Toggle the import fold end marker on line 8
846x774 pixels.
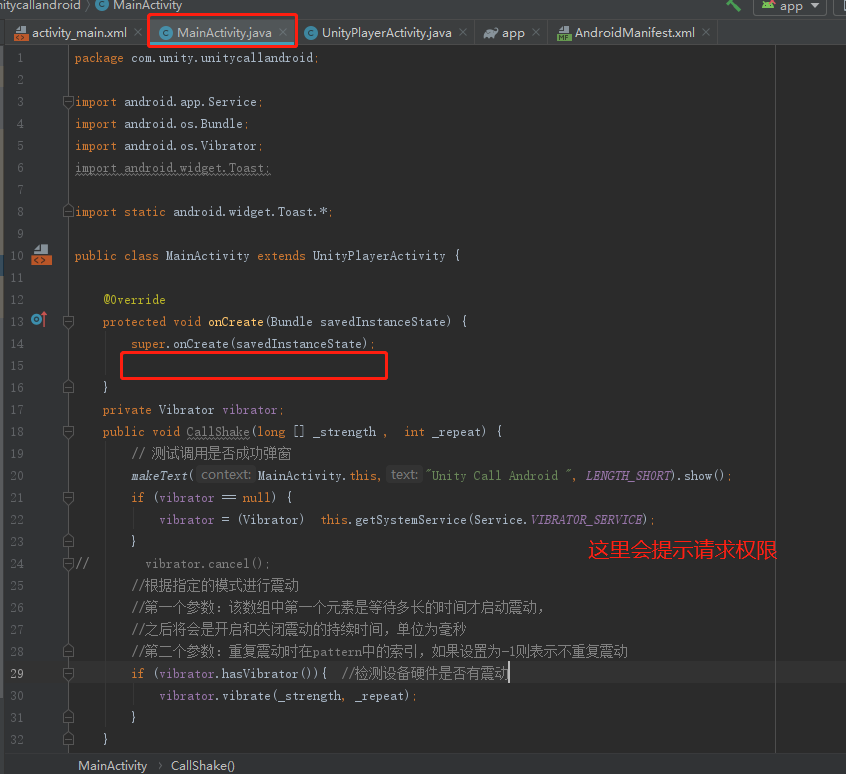click(x=68, y=211)
